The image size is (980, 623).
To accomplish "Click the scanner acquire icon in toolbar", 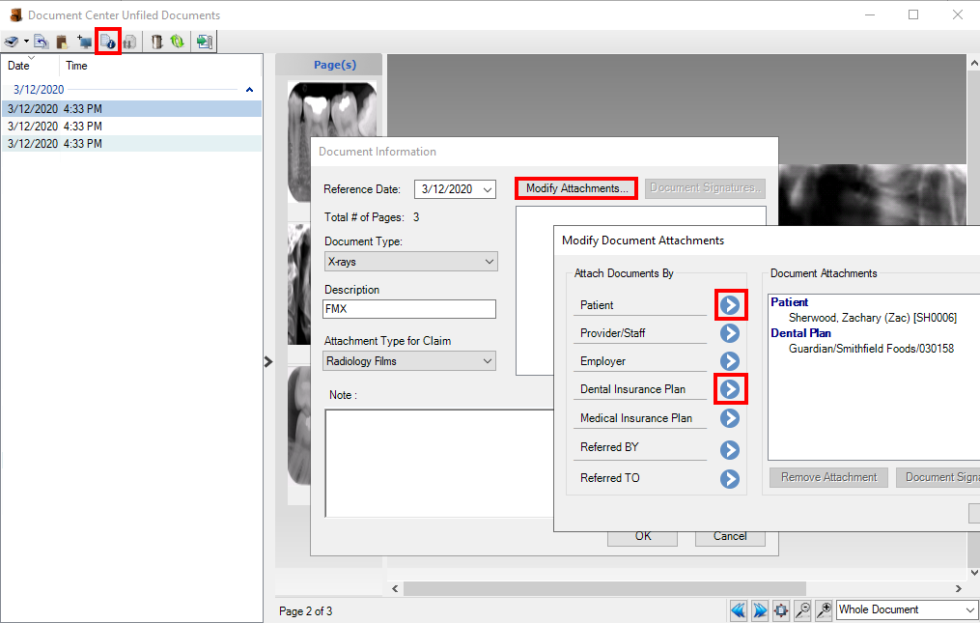I will click(11, 42).
